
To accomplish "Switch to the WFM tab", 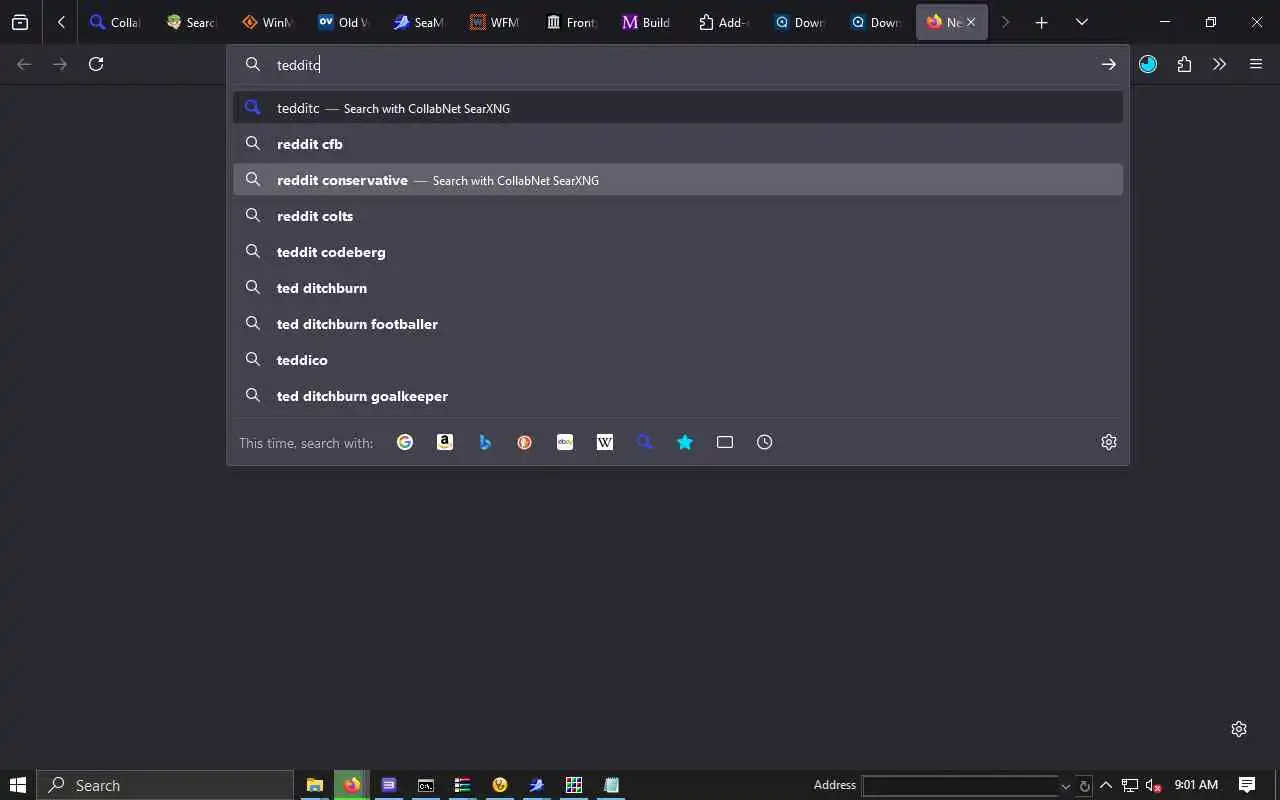I will point(496,22).
